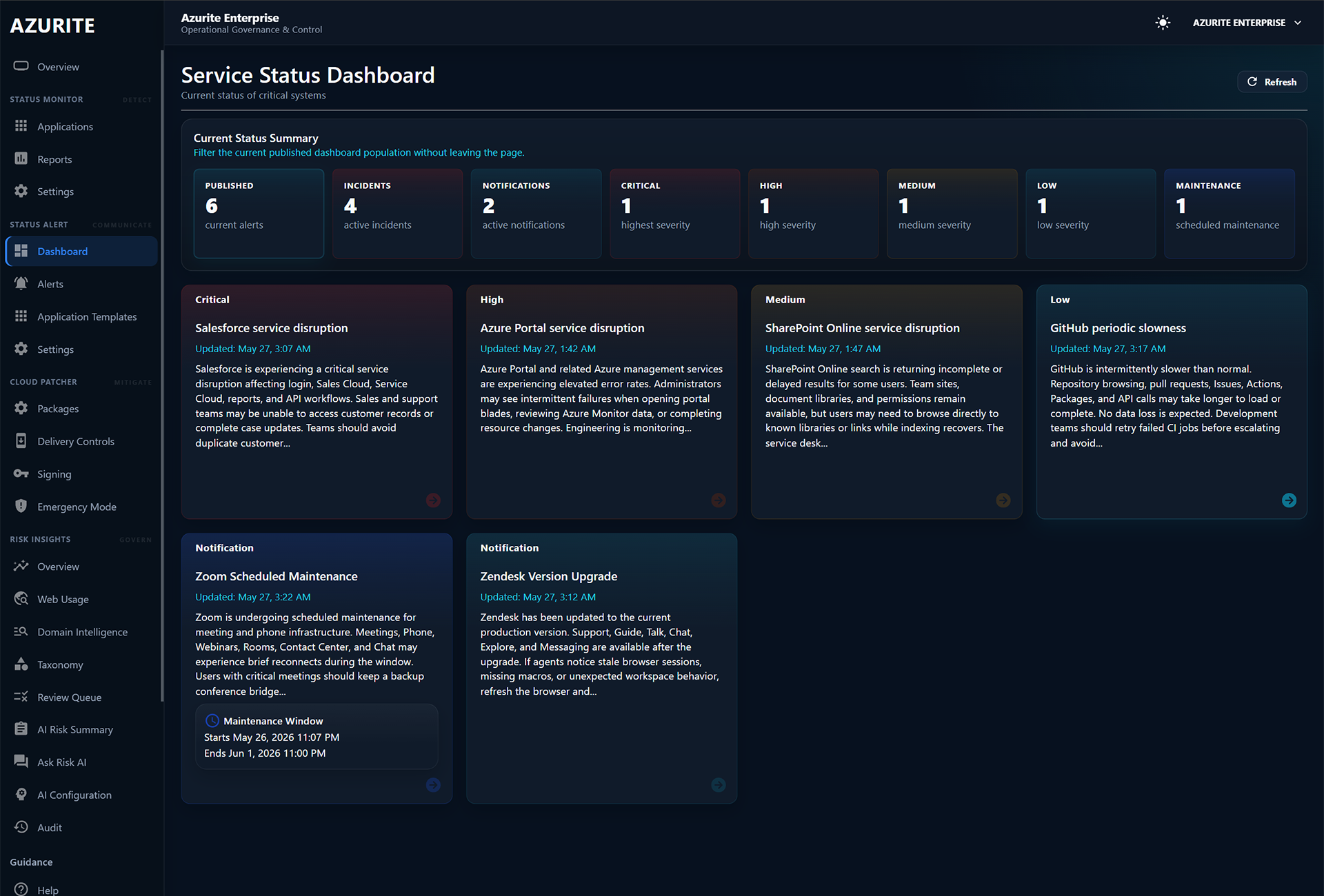Open Applications in Status Monitor
The image size is (1324, 896).
click(x=81, y=126)
